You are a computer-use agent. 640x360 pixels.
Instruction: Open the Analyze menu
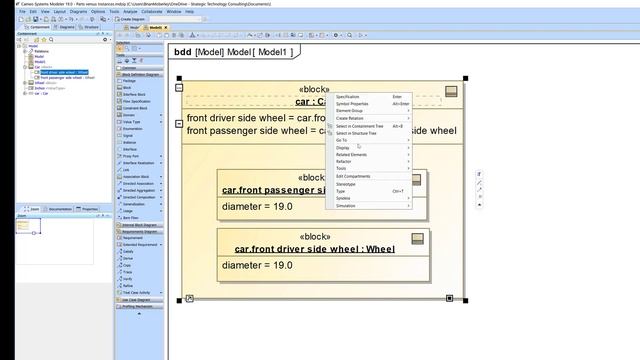pyautogui.click(x=130, y=12)
